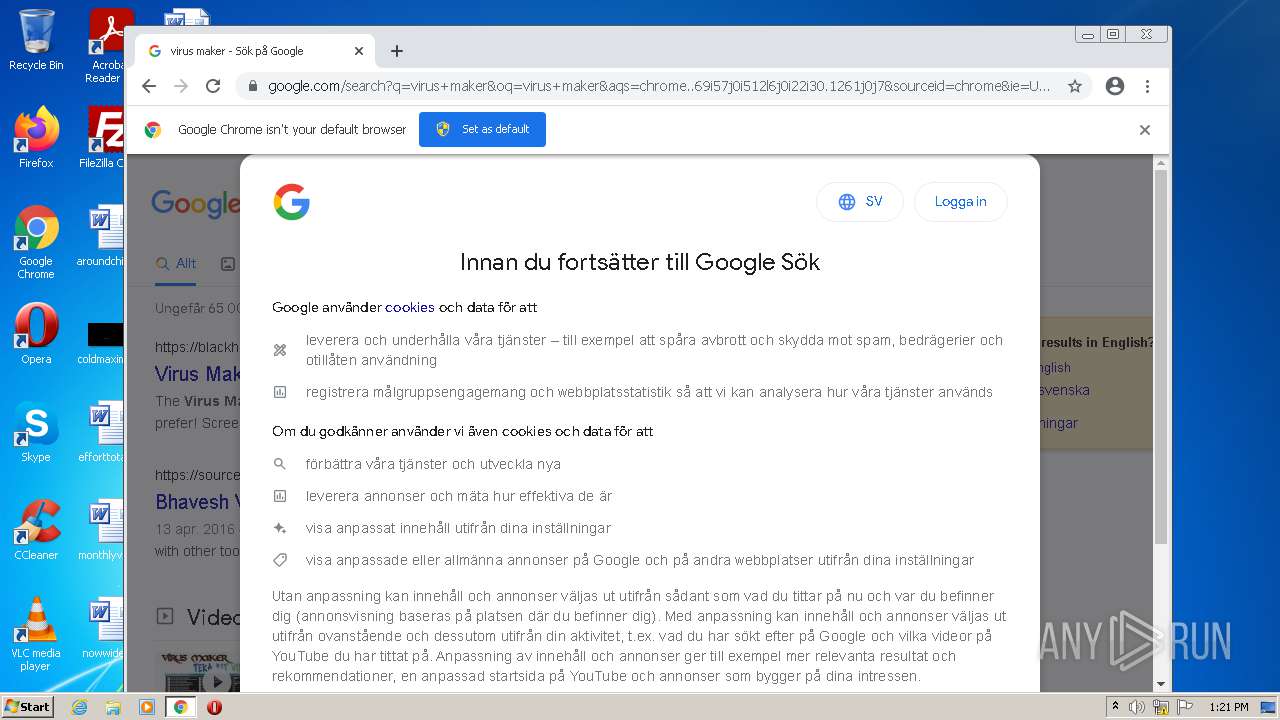
Task: Open the aroundchi Word document icon
Action: click(102, 237)
